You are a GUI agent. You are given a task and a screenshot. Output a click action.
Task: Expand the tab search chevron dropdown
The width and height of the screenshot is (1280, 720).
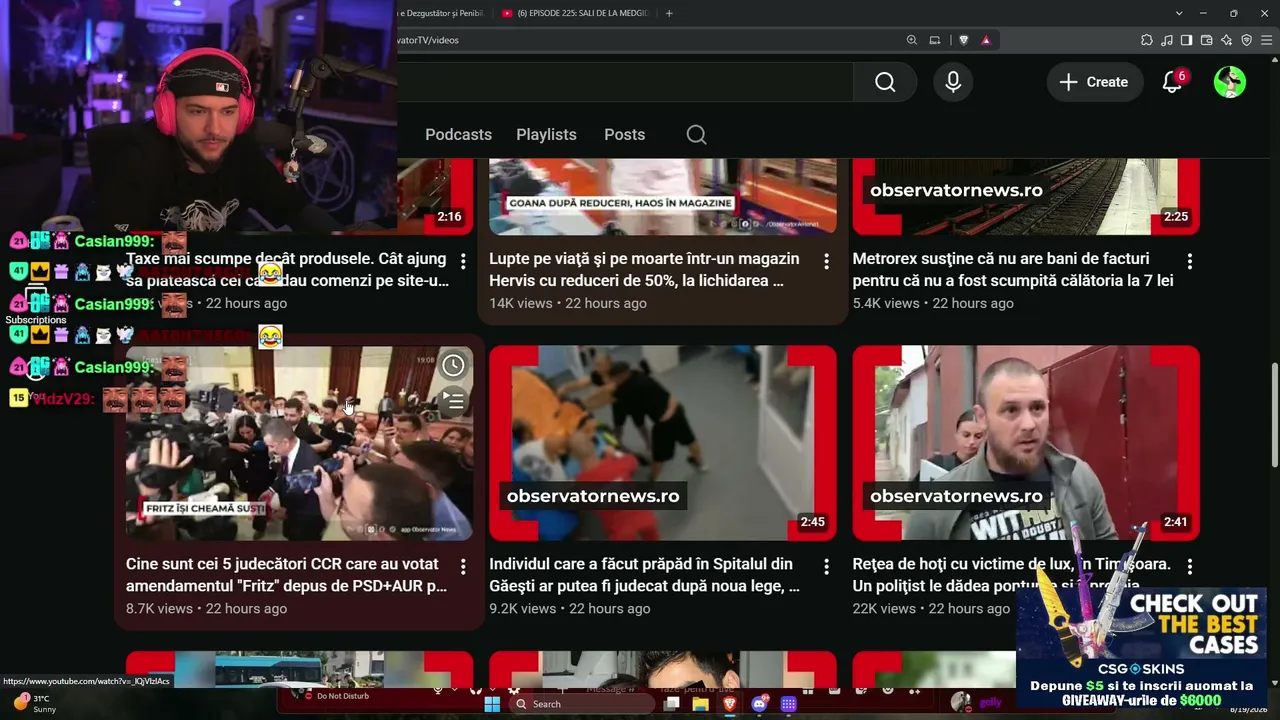(x=1179, y=13)
